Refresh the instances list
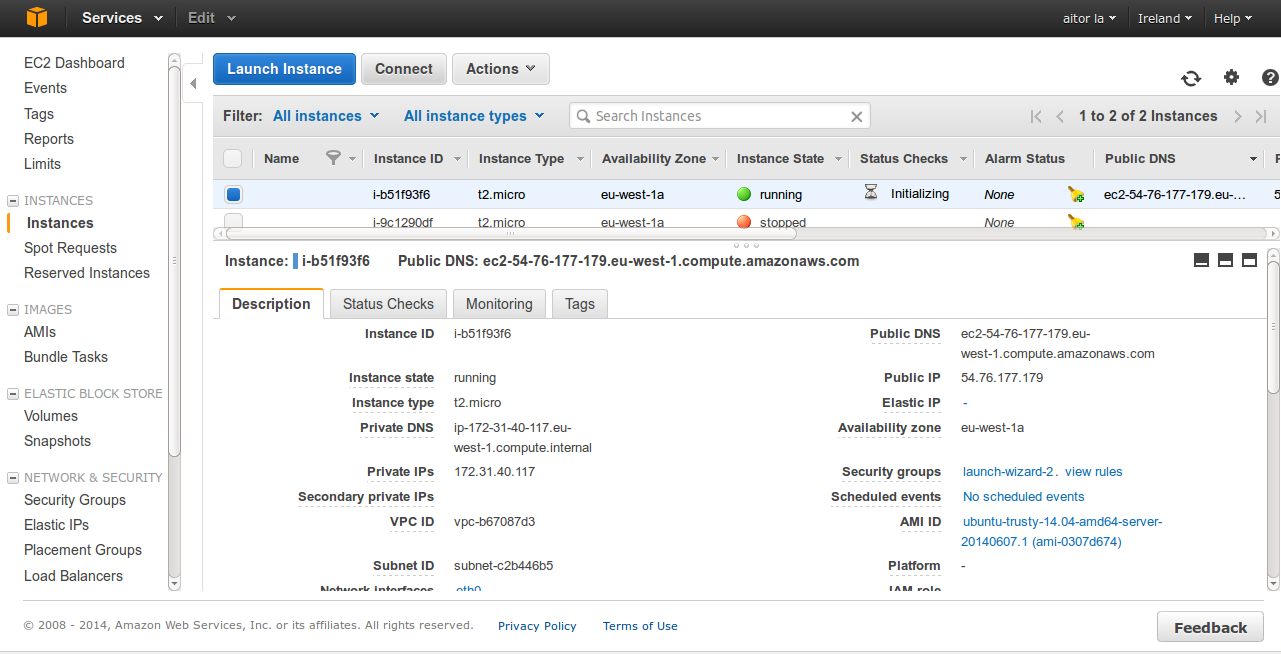The width and height of the screenshot is (1281, 654). click(1191, 78)
